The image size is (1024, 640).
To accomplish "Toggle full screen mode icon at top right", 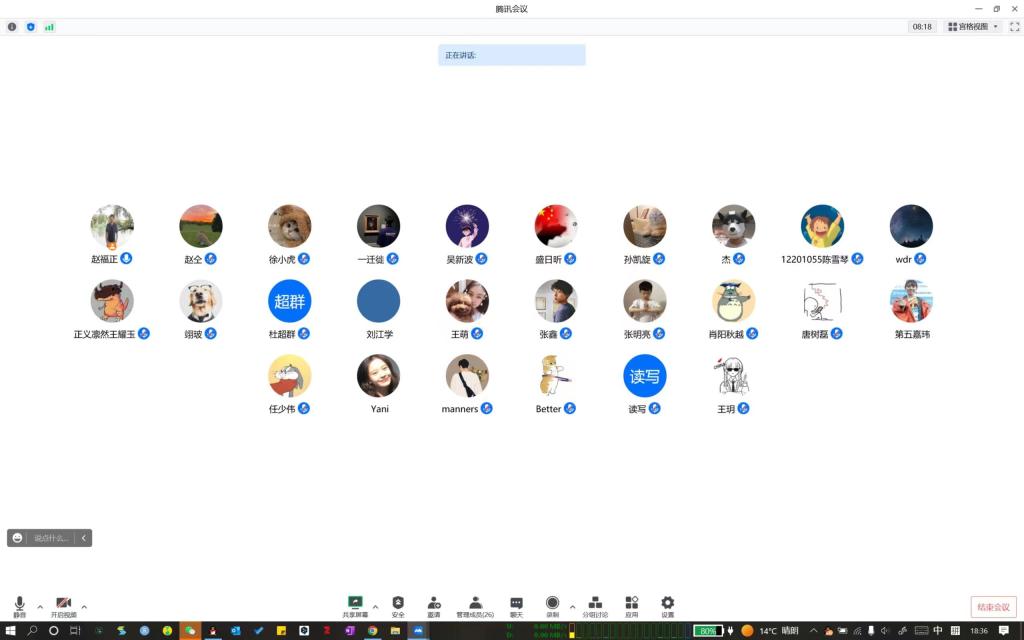I will click(x=1014, y=27).
